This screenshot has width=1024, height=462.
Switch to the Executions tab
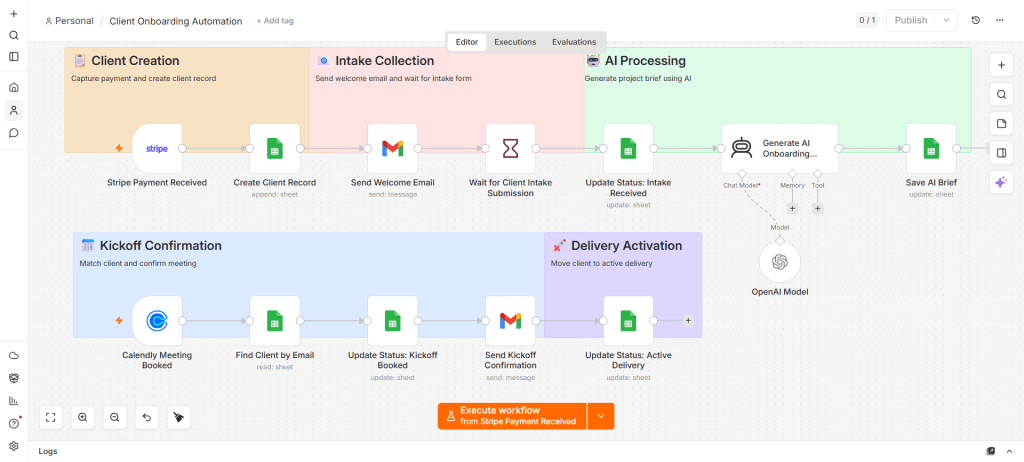point(515,42)
